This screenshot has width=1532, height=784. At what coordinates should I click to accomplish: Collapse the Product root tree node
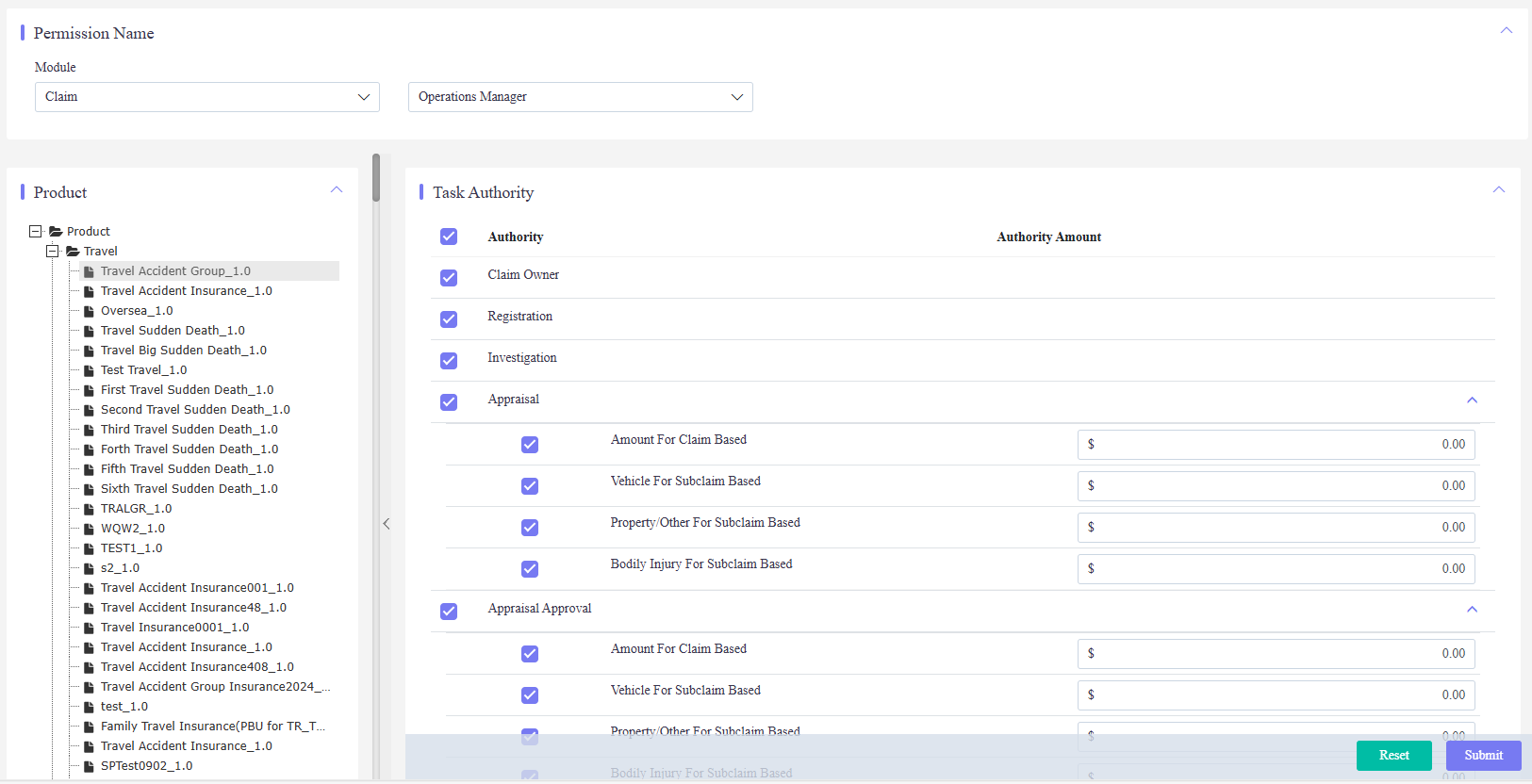point(36,231)
